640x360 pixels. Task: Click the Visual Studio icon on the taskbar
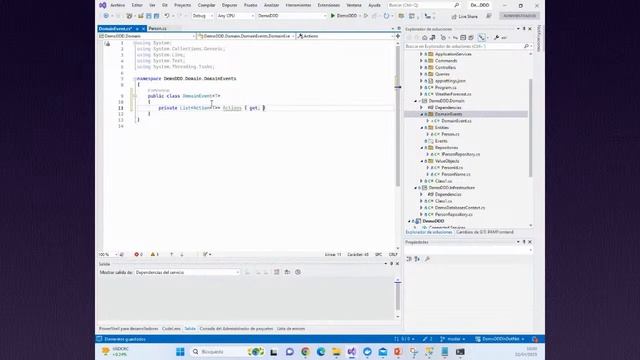(x=351, y=351)
